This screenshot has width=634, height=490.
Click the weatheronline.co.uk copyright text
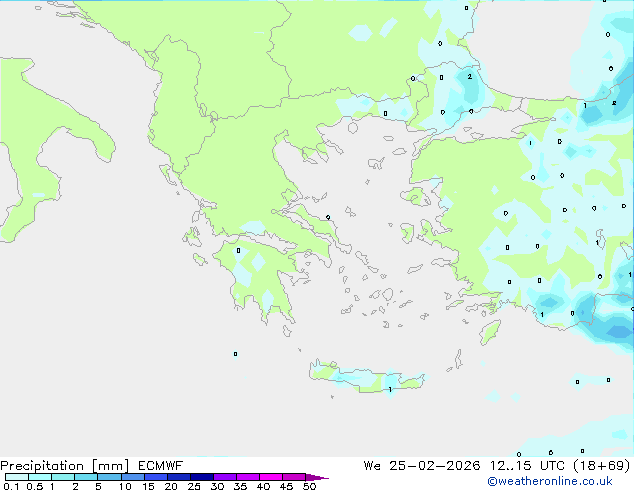(550, 481)
